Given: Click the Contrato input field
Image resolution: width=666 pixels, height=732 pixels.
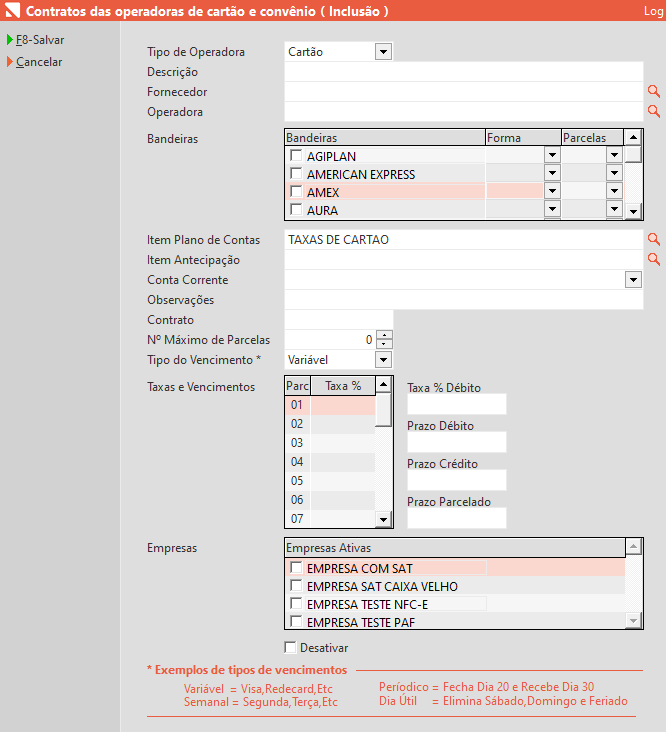Looking at the screenshot, I should (339, 320).
